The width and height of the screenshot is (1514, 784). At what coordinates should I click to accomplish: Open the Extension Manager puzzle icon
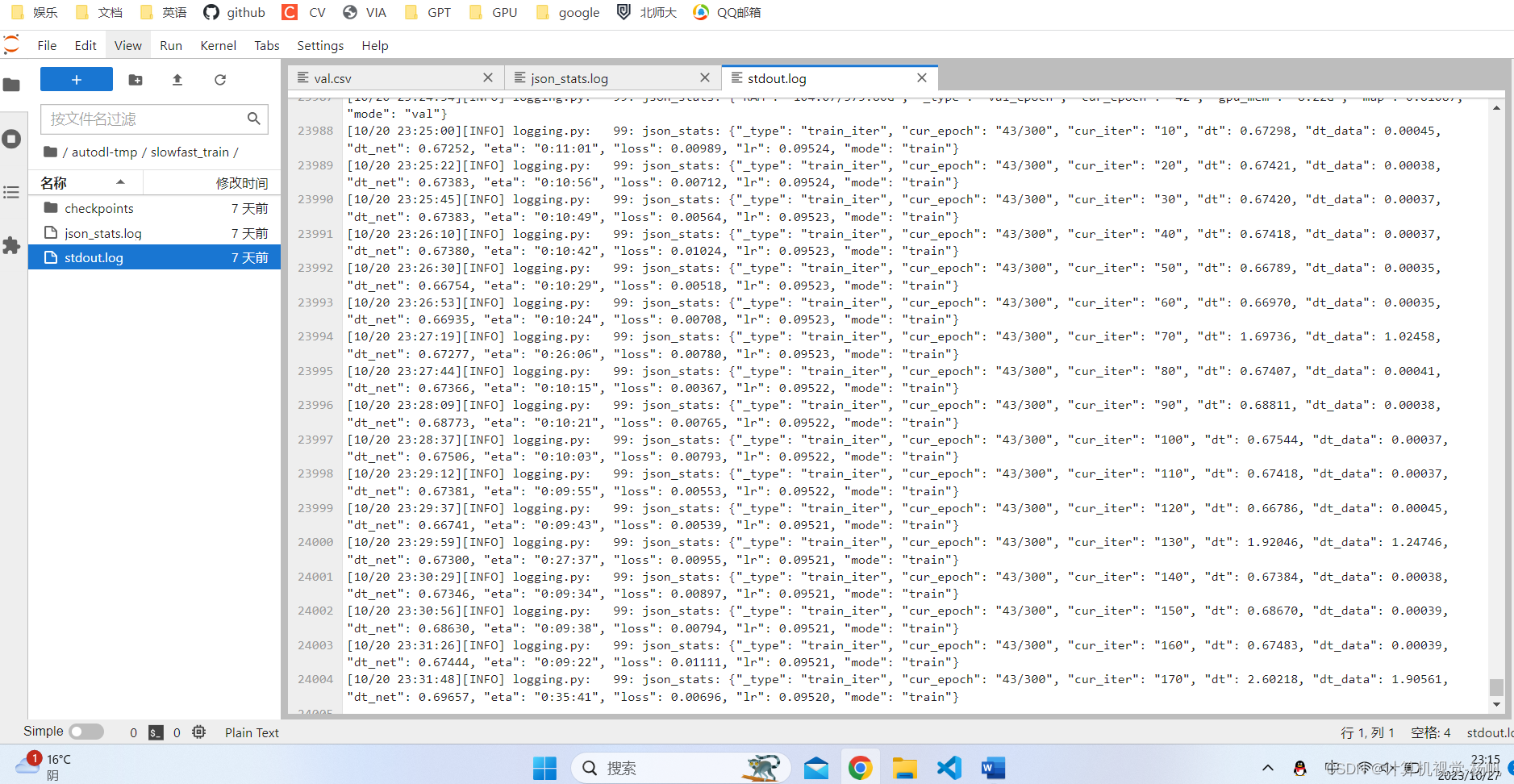pos(11,245)
